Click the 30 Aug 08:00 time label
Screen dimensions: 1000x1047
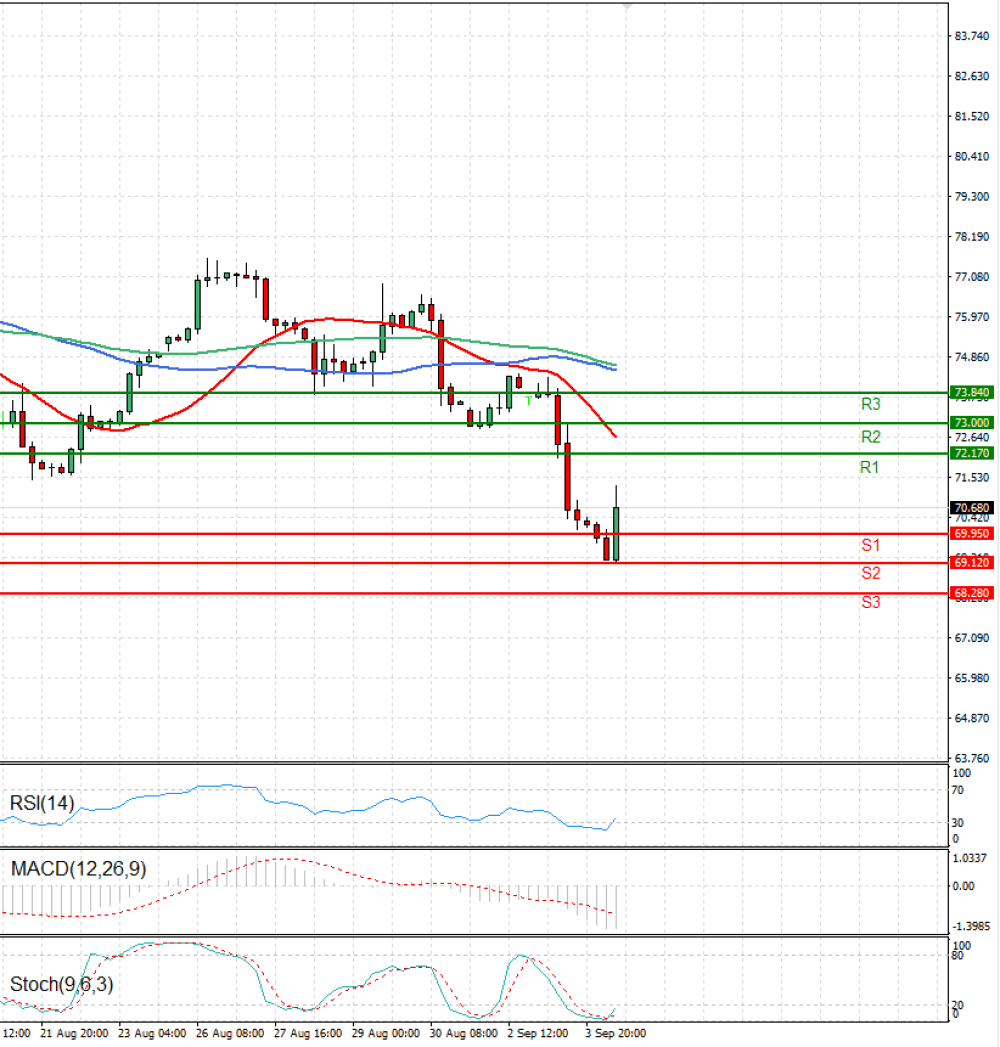(x=464, y=1034)
